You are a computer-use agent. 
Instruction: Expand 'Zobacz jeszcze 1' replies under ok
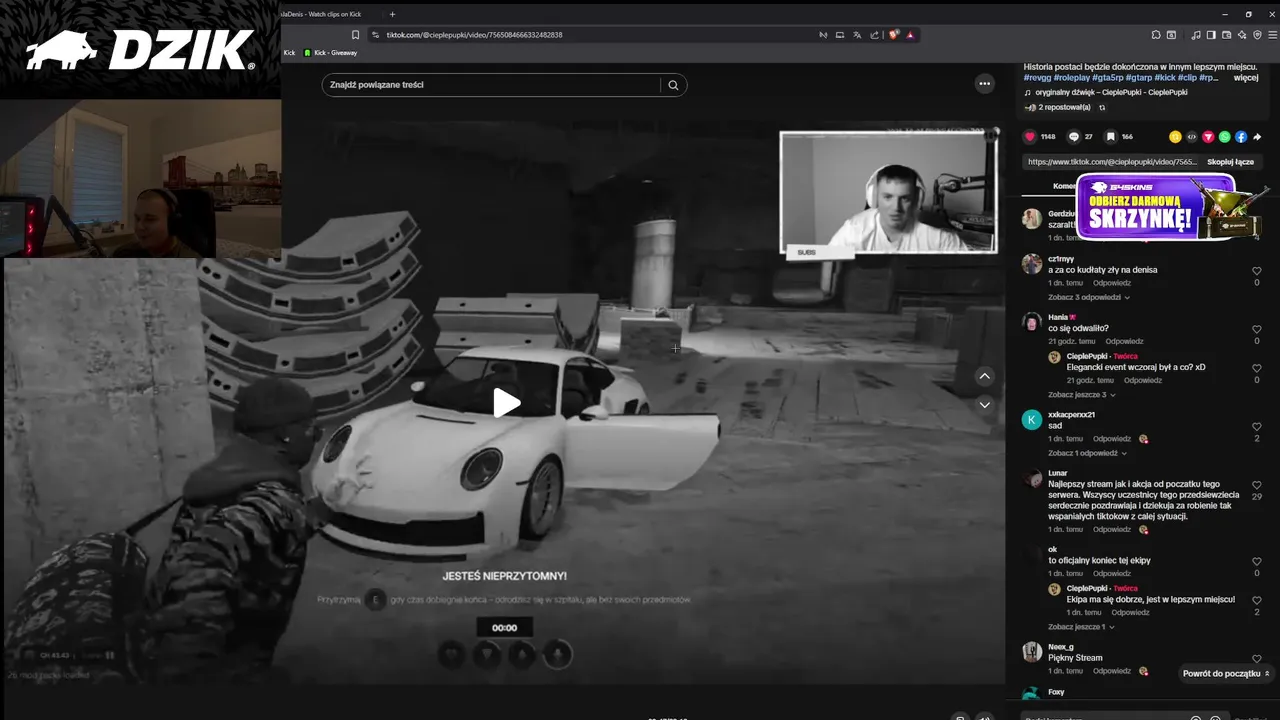pos(1081,627)
